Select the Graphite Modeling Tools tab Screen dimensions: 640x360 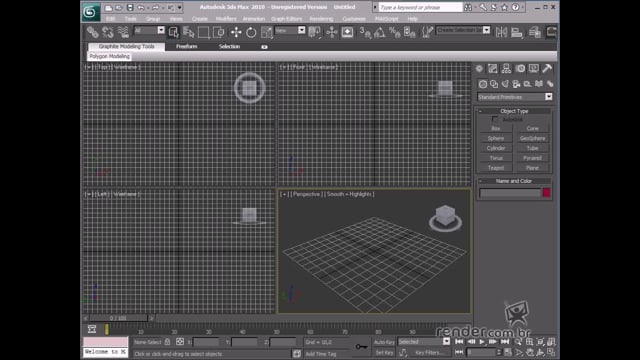(x=127, y=47)
